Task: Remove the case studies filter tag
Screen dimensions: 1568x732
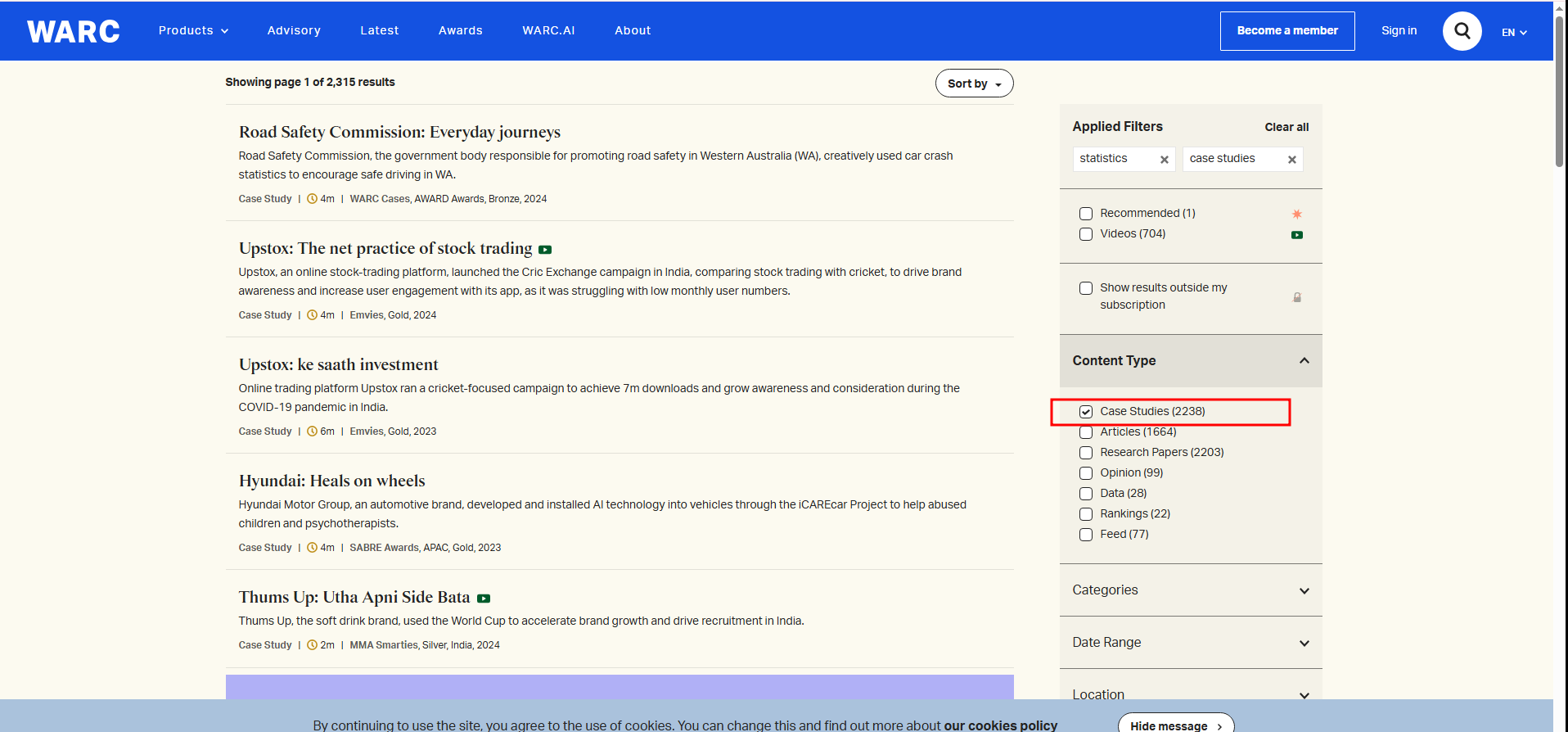Action: [x=1291, y=160]
